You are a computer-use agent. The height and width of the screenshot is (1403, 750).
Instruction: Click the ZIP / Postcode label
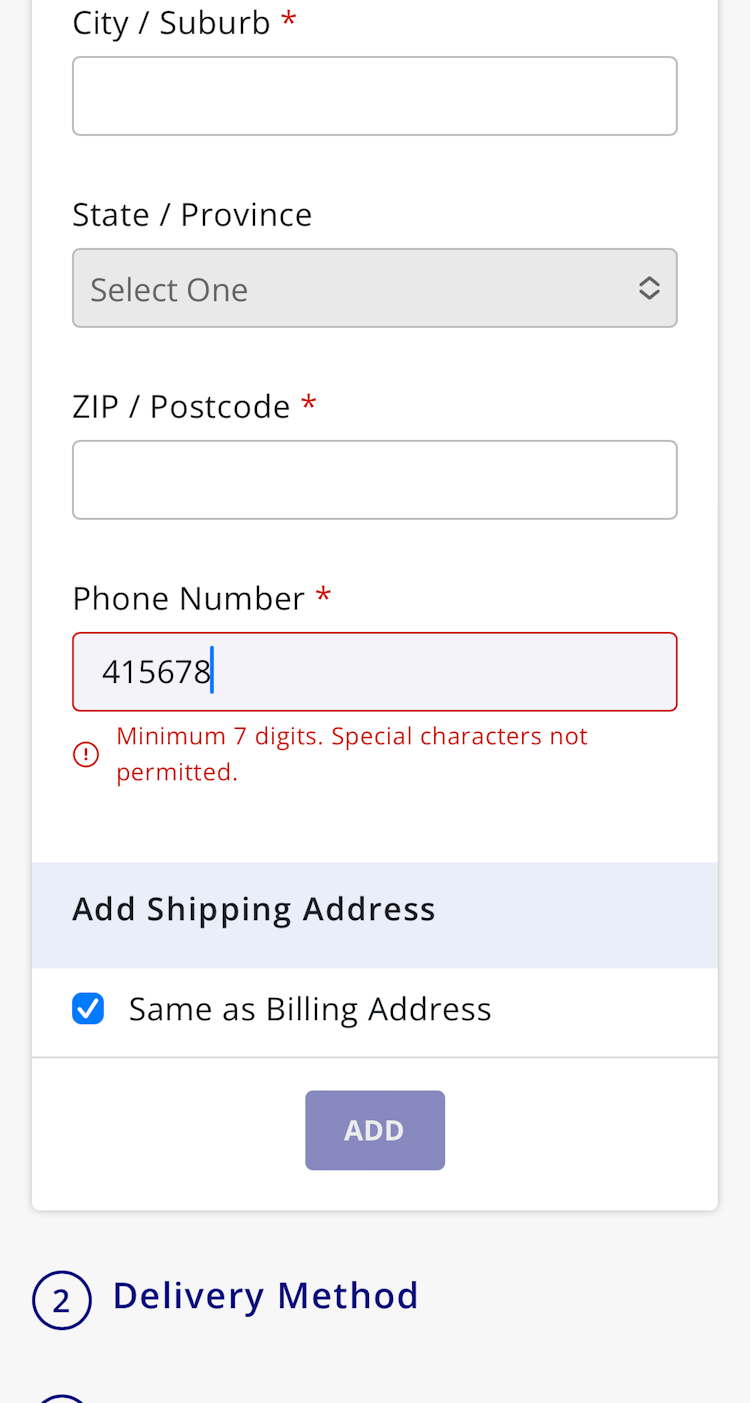[x=181, y=407]
